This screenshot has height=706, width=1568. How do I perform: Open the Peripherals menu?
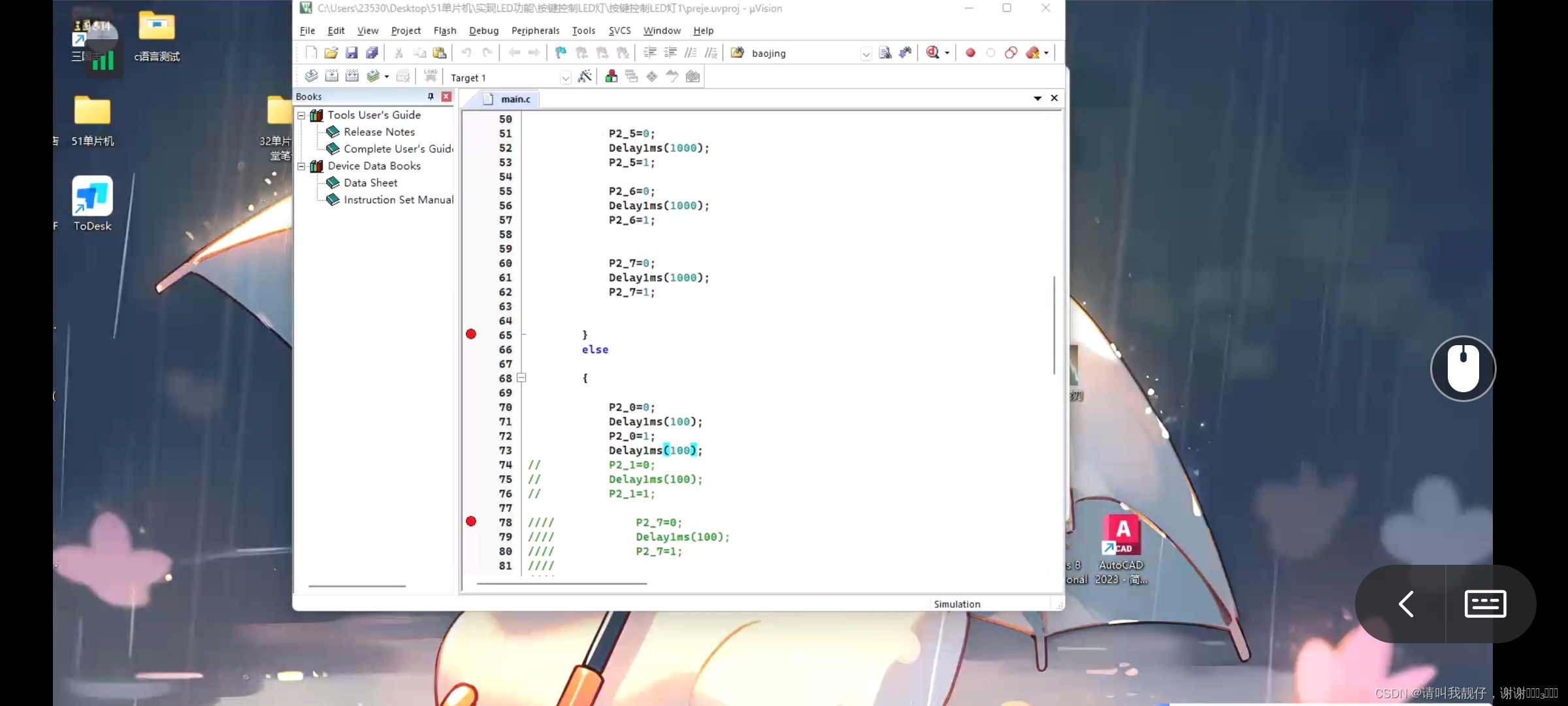(x=535, y=31)
